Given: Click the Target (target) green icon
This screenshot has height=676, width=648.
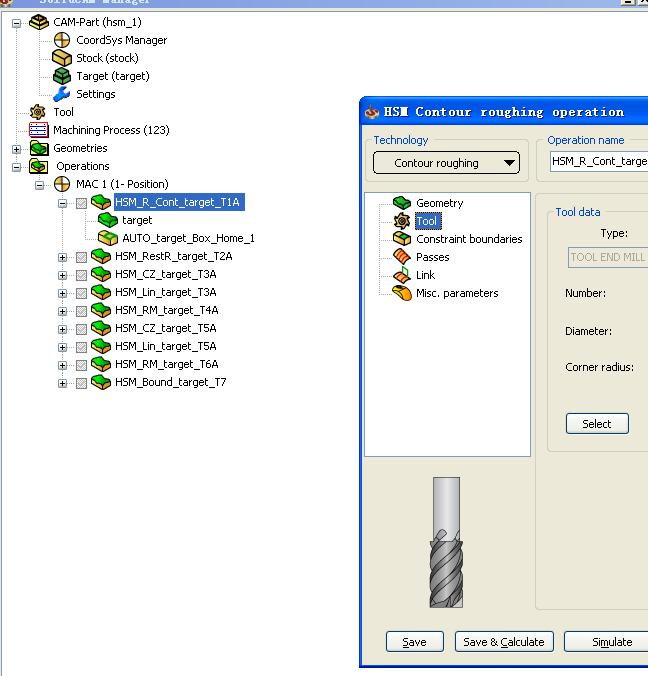Looking at the screenshot, I should (x=62, y=76).
